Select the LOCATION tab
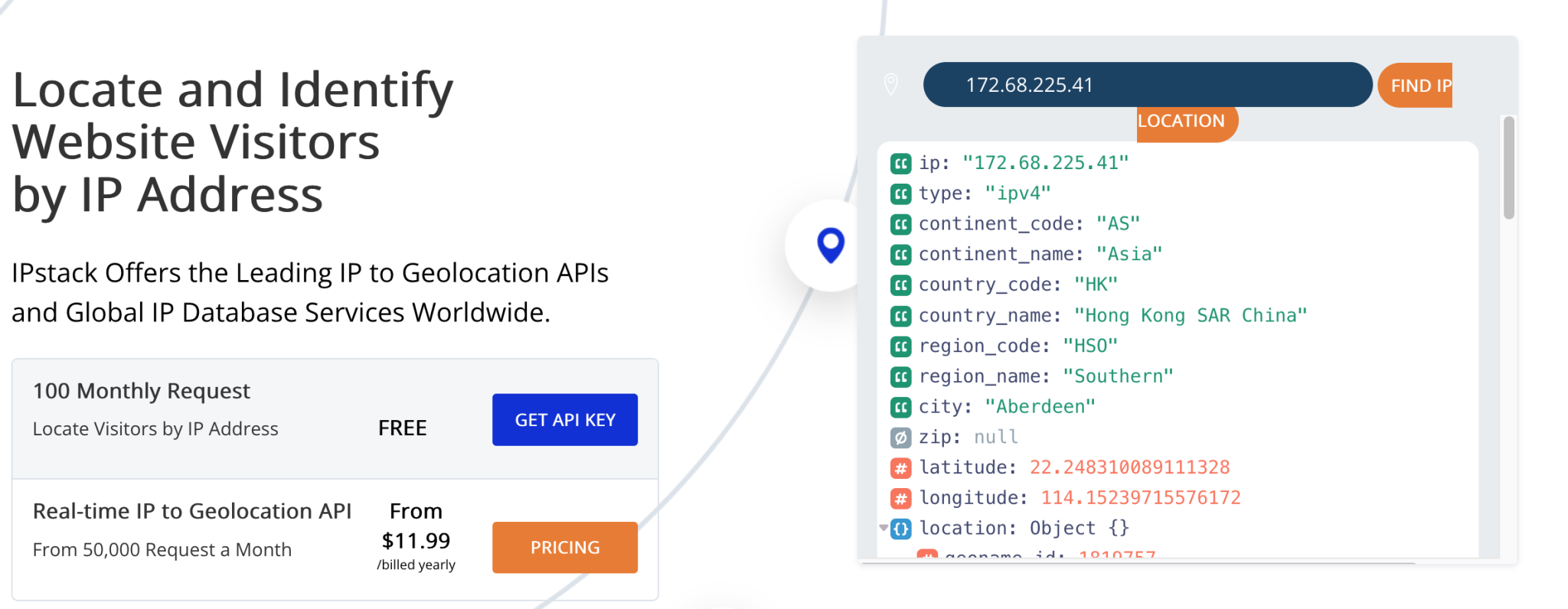 pyautogui.click(x=1184, y=122)
